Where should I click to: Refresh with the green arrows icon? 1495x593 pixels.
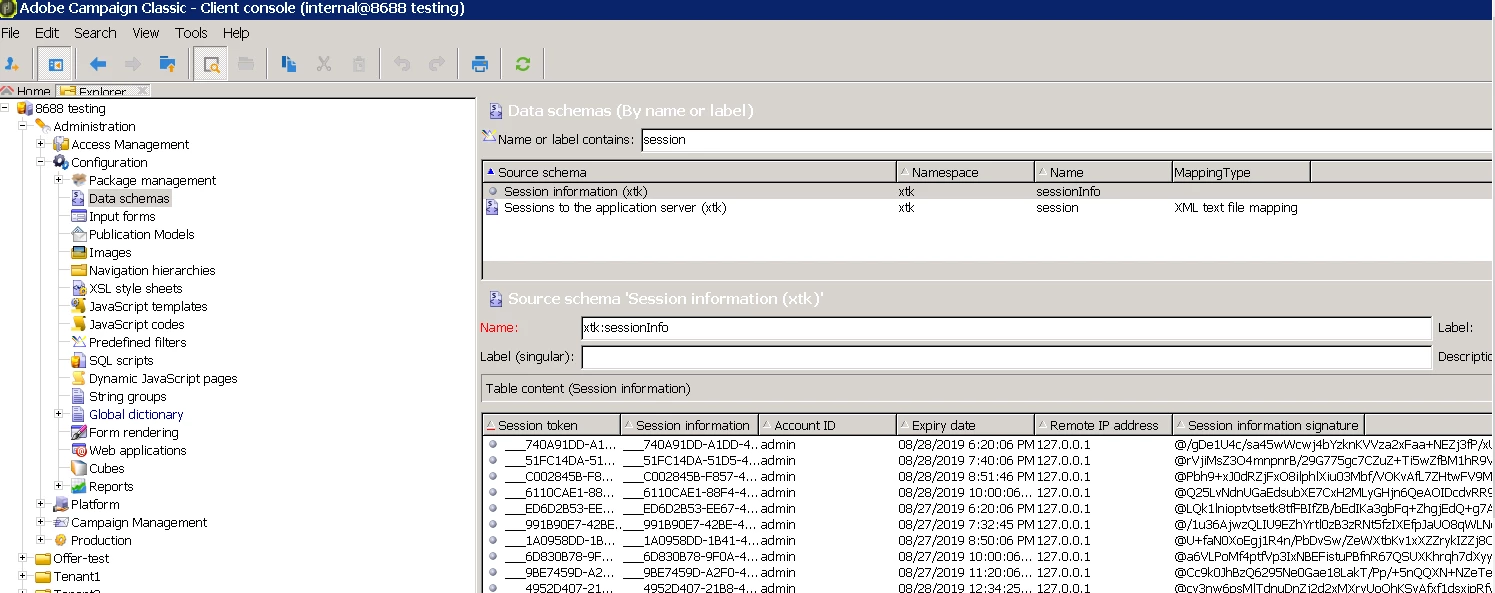(x=523, y=64)
